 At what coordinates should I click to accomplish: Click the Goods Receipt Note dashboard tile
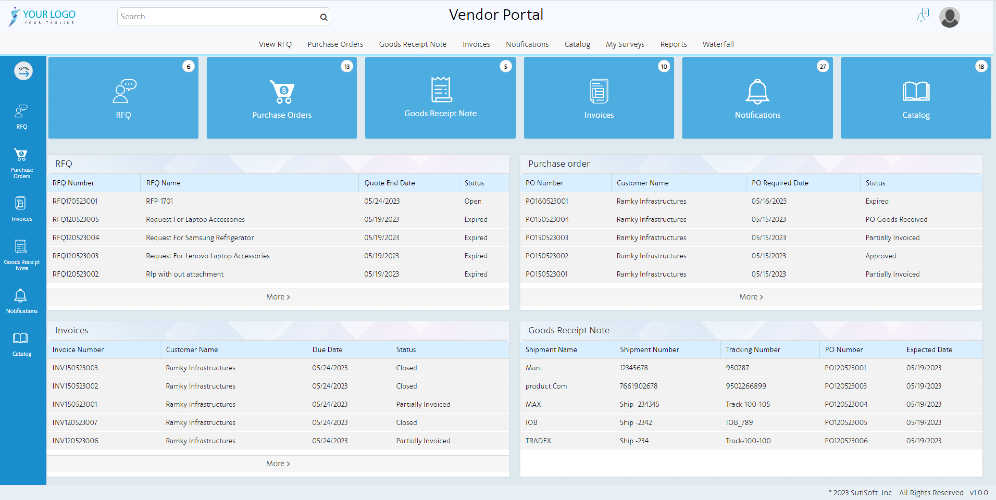440,98
